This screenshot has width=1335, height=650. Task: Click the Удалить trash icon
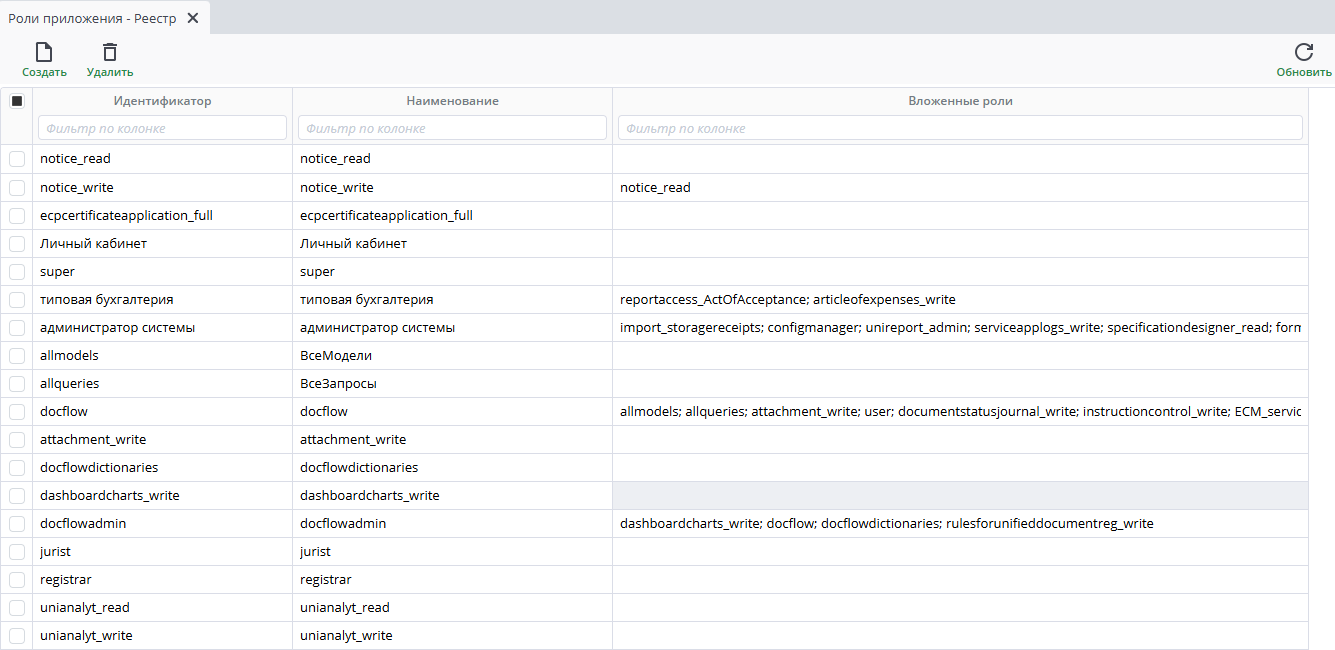tap(110, 53)
